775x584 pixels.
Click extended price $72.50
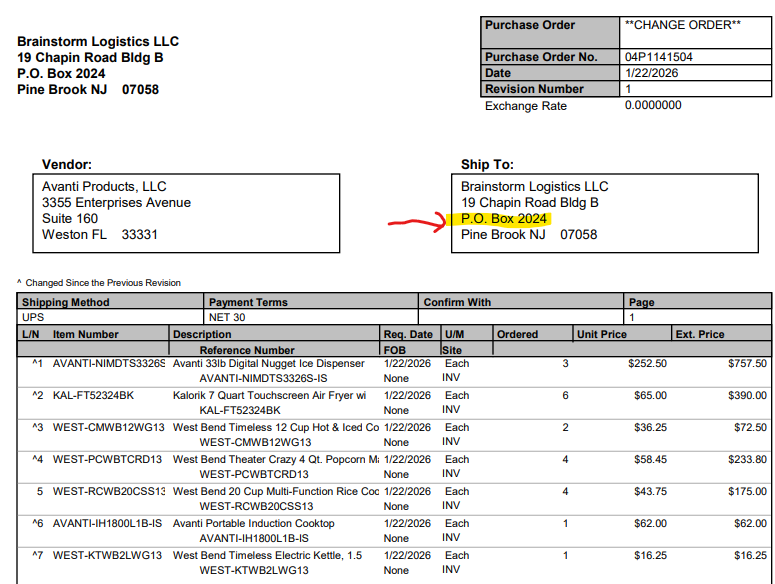point(750,428)
